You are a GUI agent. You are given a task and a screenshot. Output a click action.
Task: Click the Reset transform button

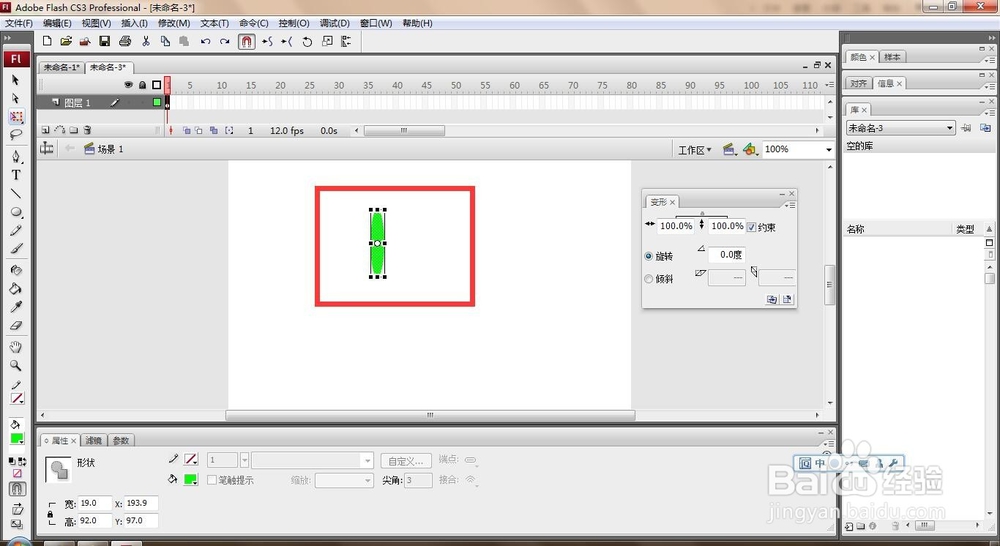(x=787, y=299)
